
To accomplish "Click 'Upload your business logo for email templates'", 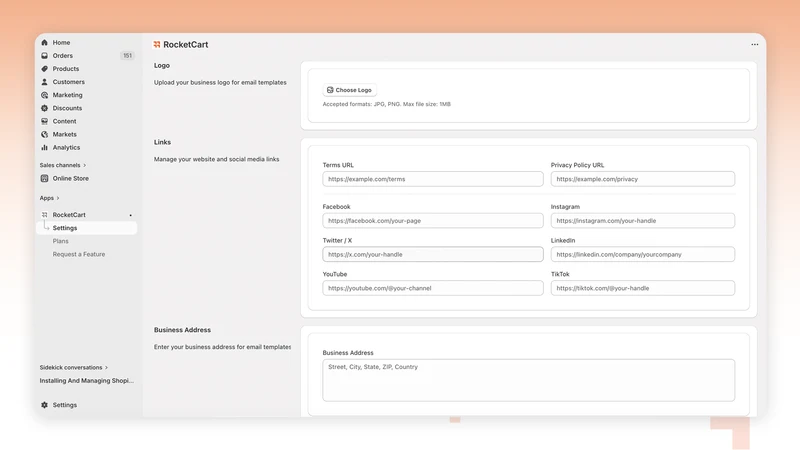I will point(220,82).
